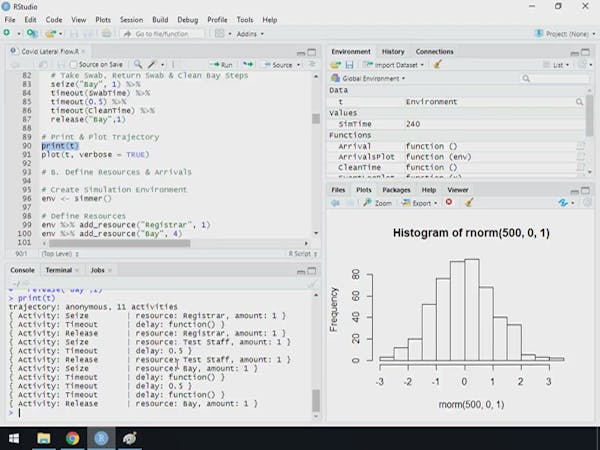Screen dimensions: 600x450
Task: Minimize the Environment pane
Action: click(574, 52)
